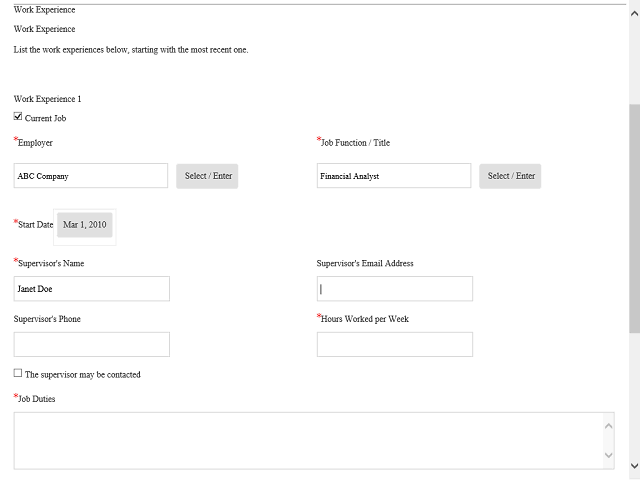Tick 'The supervisor may be contacted' checkbox
The height and width of the screenshot is (480, 640).
point(18,373)
